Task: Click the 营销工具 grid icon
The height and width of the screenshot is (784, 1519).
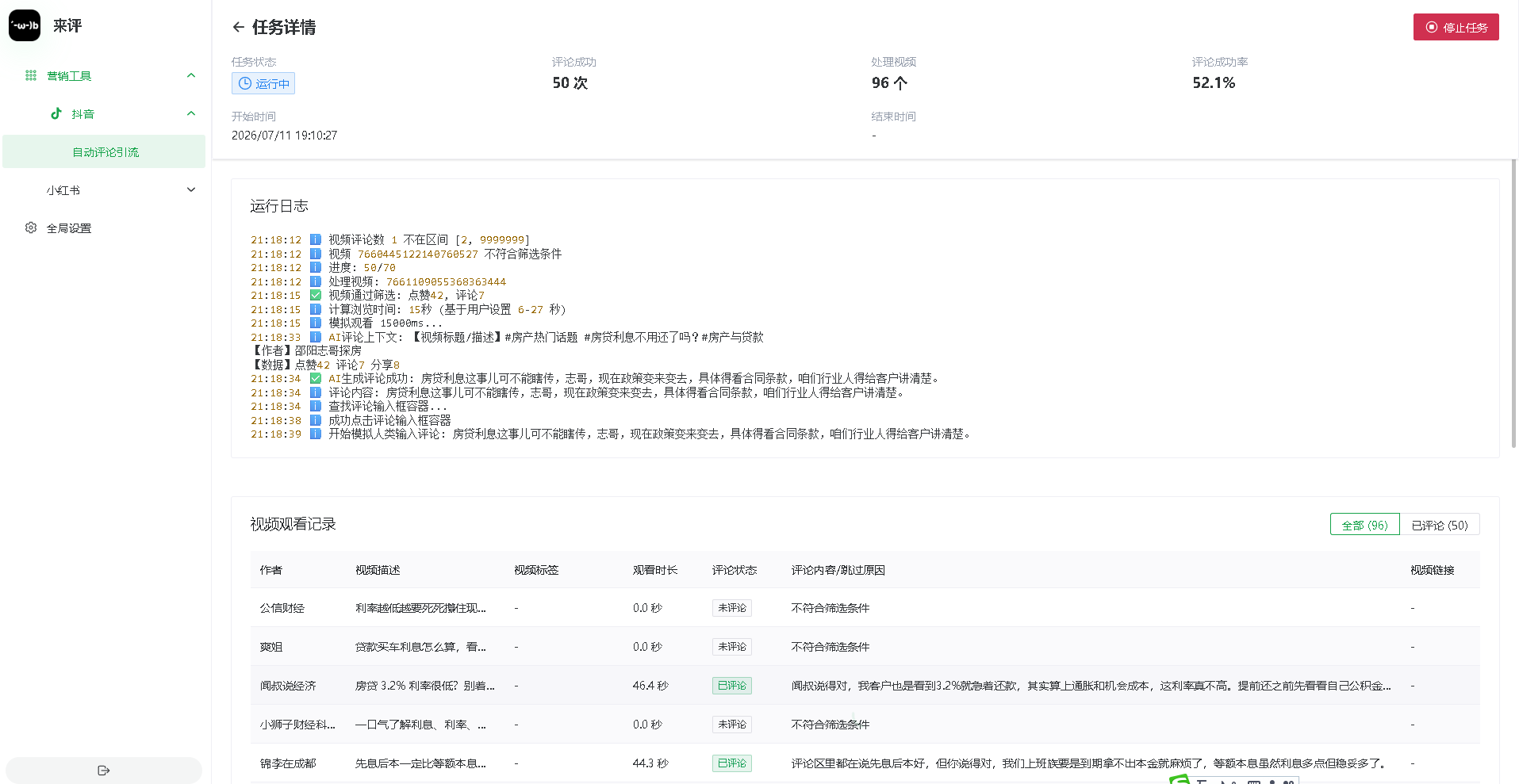Action: [31, 76]
